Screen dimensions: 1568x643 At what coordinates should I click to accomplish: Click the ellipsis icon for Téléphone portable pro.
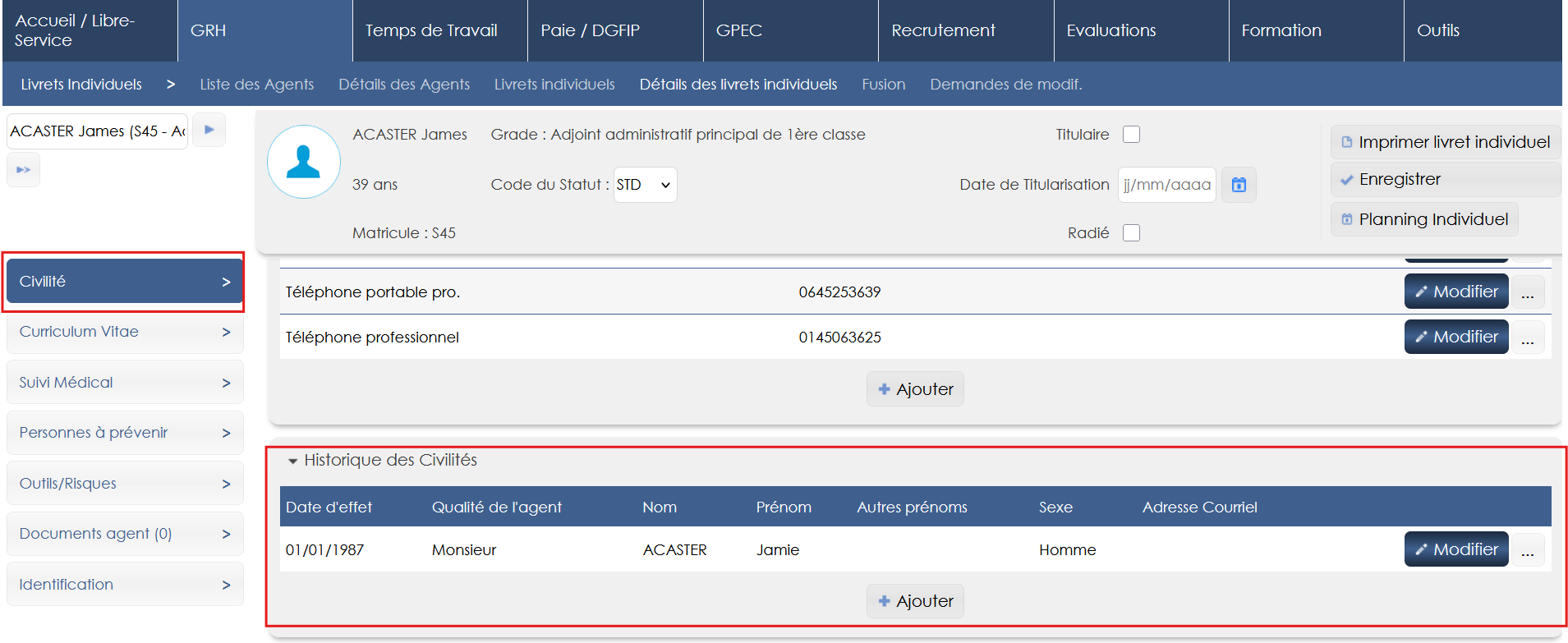tap(1527, 292)
